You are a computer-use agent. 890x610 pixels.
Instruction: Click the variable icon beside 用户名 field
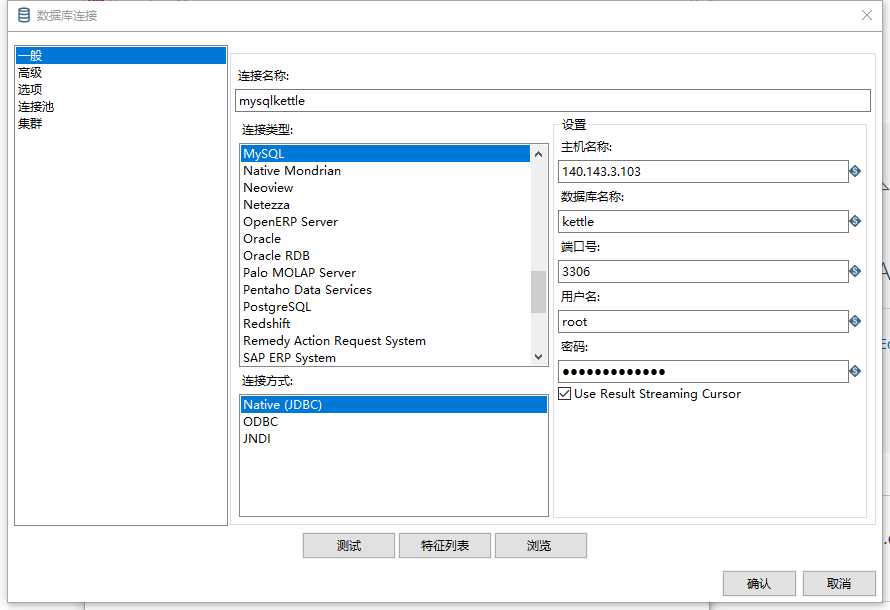pyautogui.click(x=856, y=321)
